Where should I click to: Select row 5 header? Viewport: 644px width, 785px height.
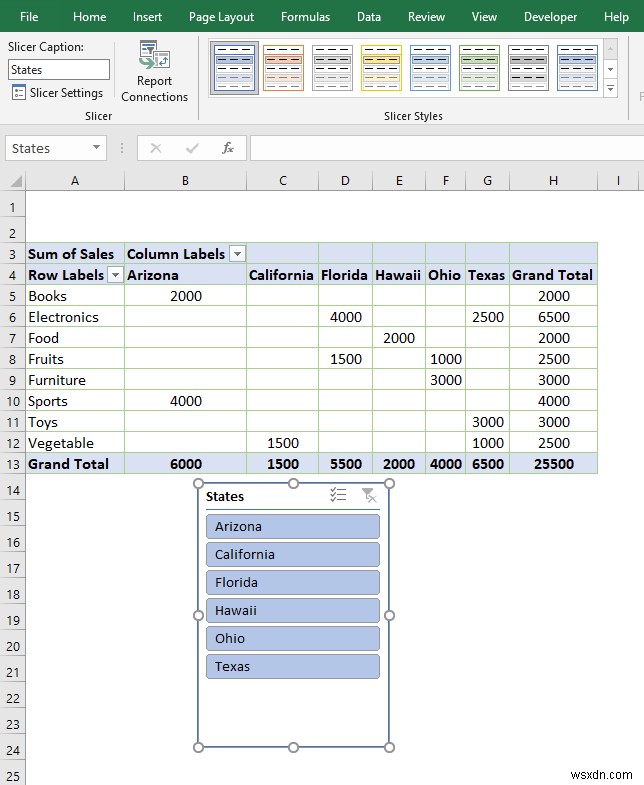(13, 296)
